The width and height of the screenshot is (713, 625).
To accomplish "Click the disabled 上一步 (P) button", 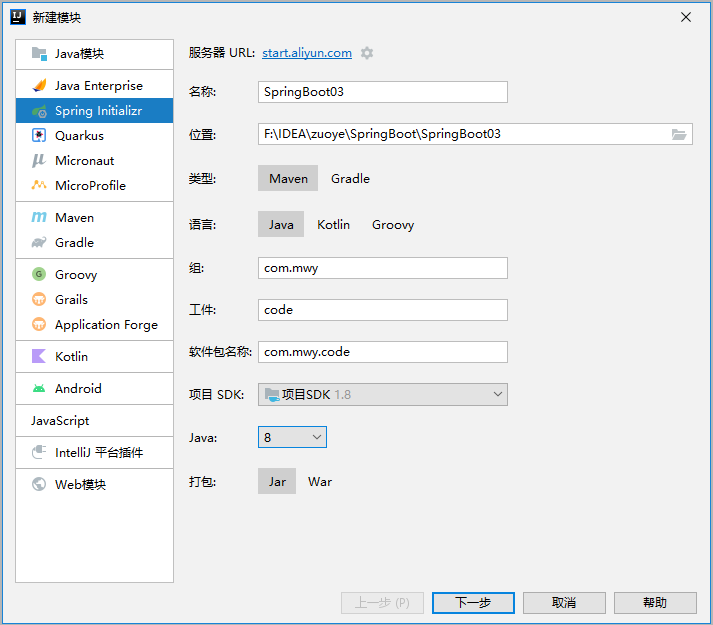I will (x=382, y=603).
